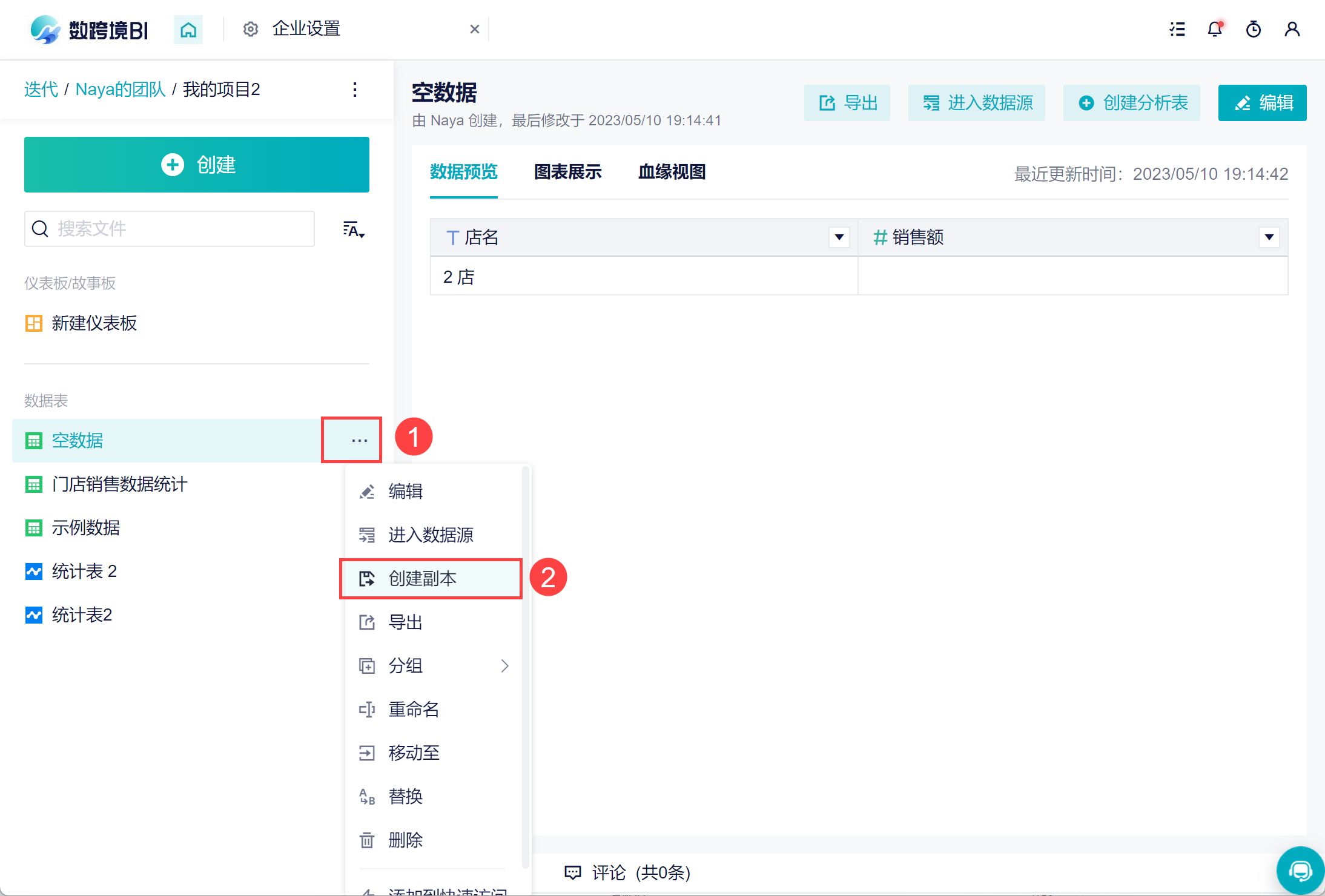Open project options vertical dots menu
Screen dimensions: 1325x896
point(355,90)
